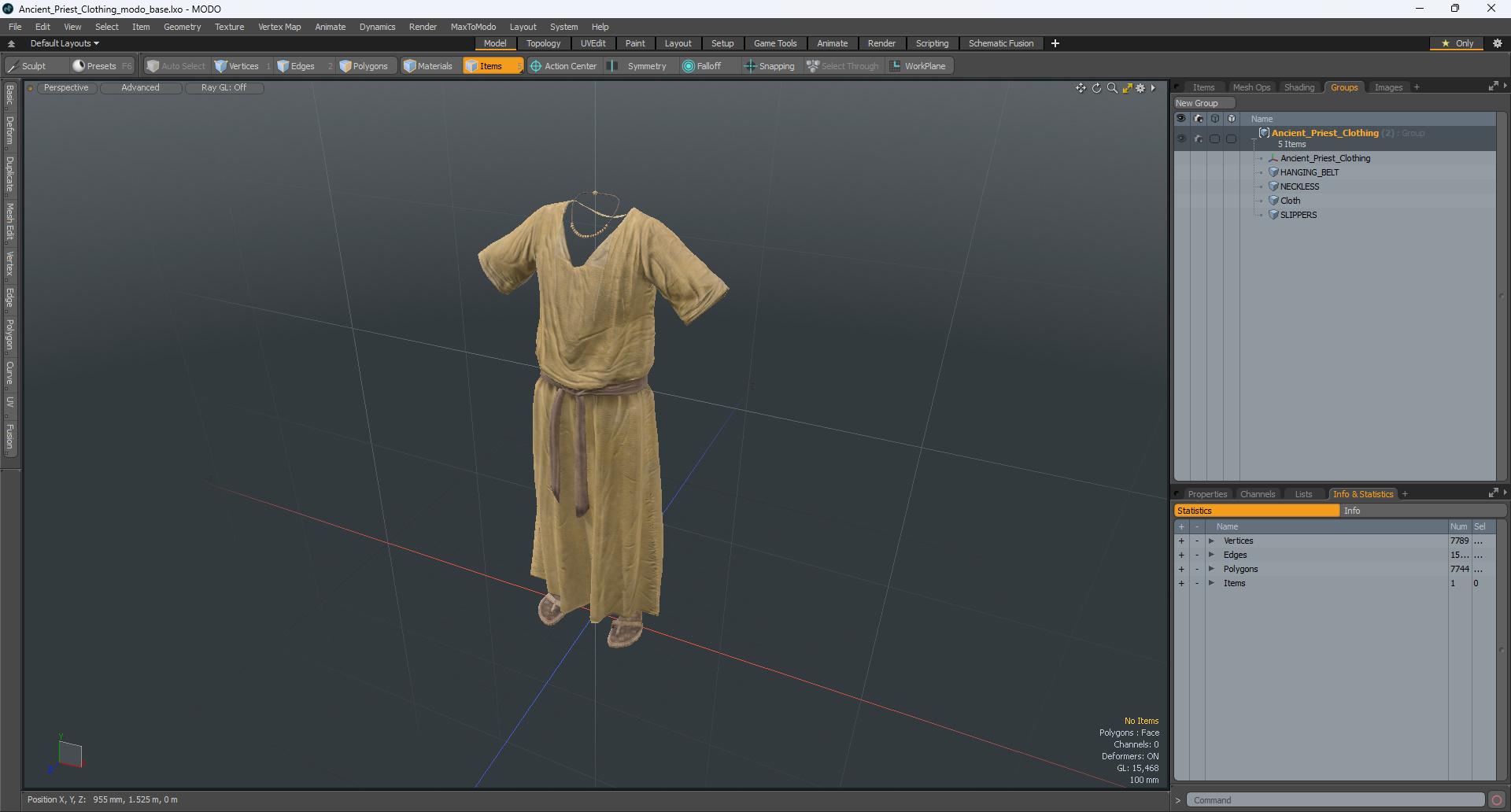This screenshot has width=1511, height=812.
Task: Open the Perspective view type dropdown
Action: pyautogui.click(x=66, y=88)
